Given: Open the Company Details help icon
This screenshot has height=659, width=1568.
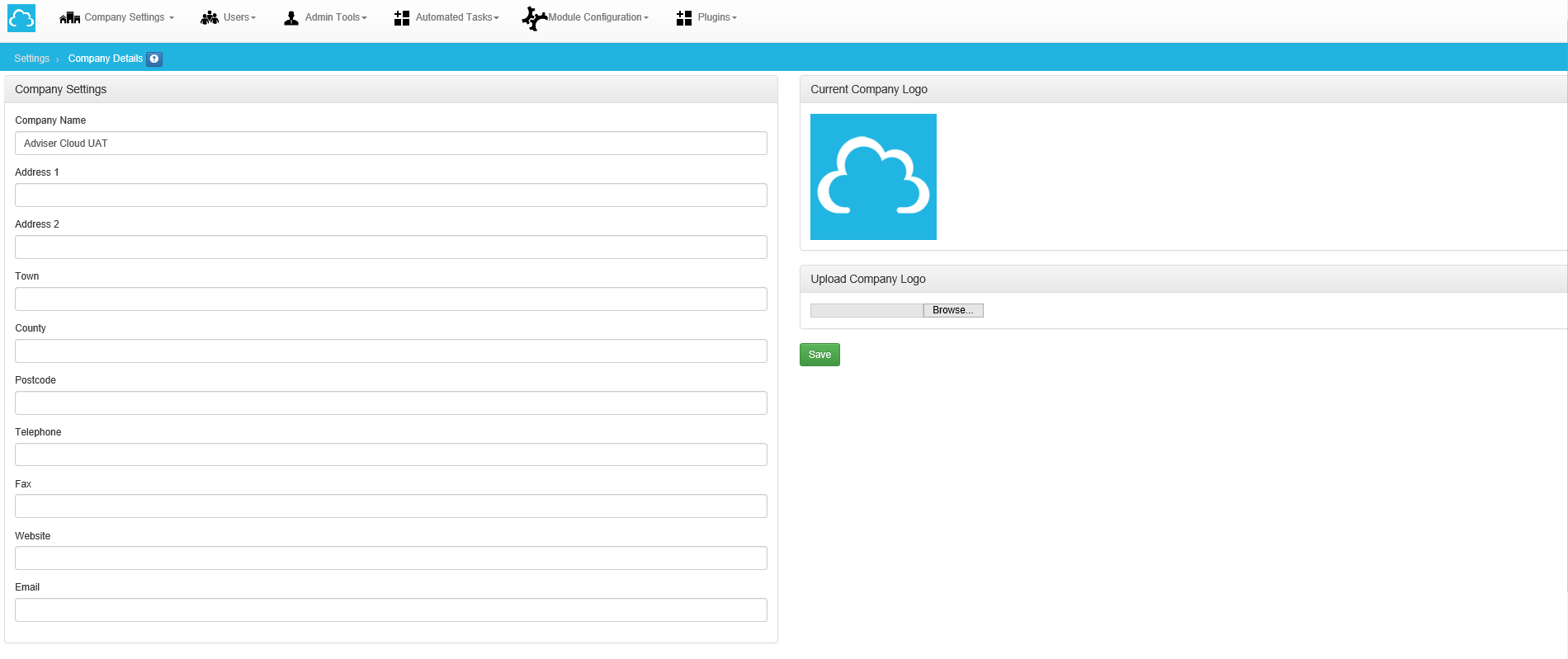Looking at the screenshot, I should point(154,59).
